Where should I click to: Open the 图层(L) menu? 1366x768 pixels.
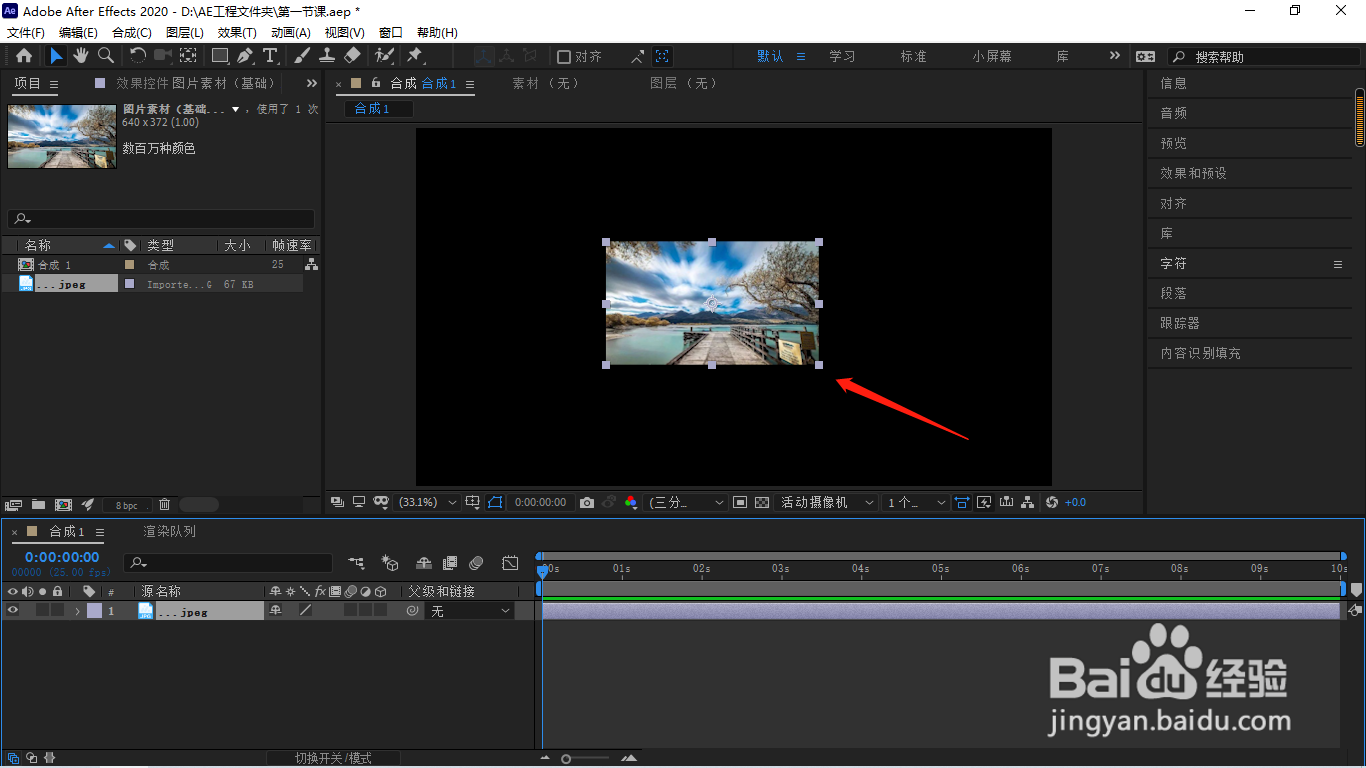(185, 33)
